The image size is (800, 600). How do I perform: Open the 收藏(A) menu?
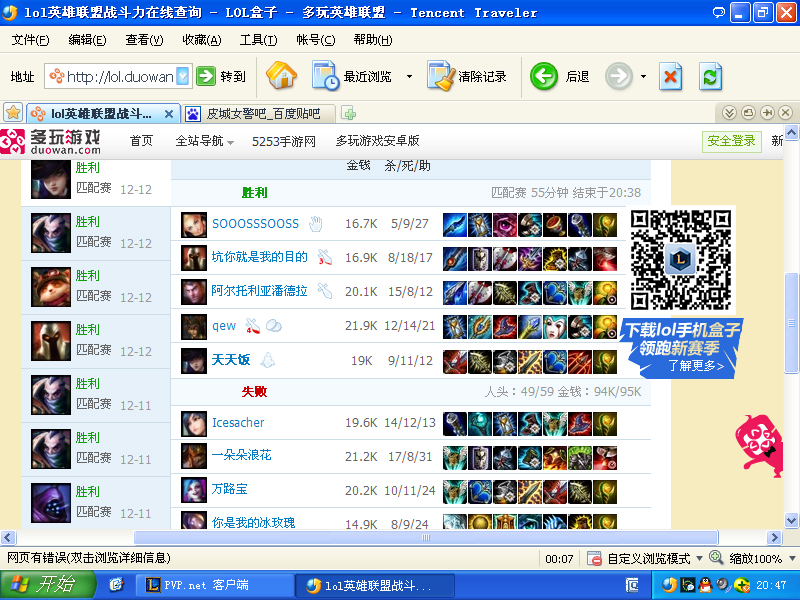[x=202, y=40]
